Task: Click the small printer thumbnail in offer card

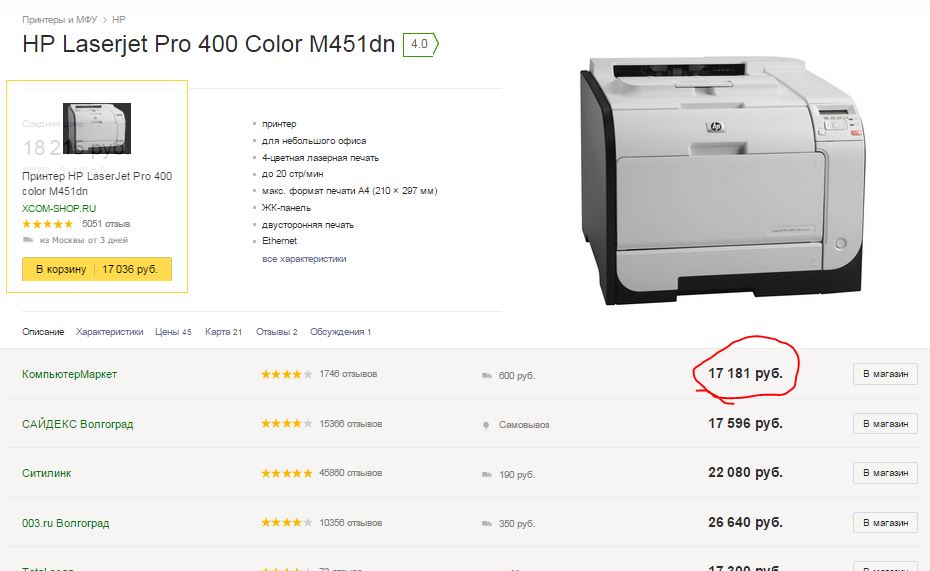Action: click(x=97, y=128)
